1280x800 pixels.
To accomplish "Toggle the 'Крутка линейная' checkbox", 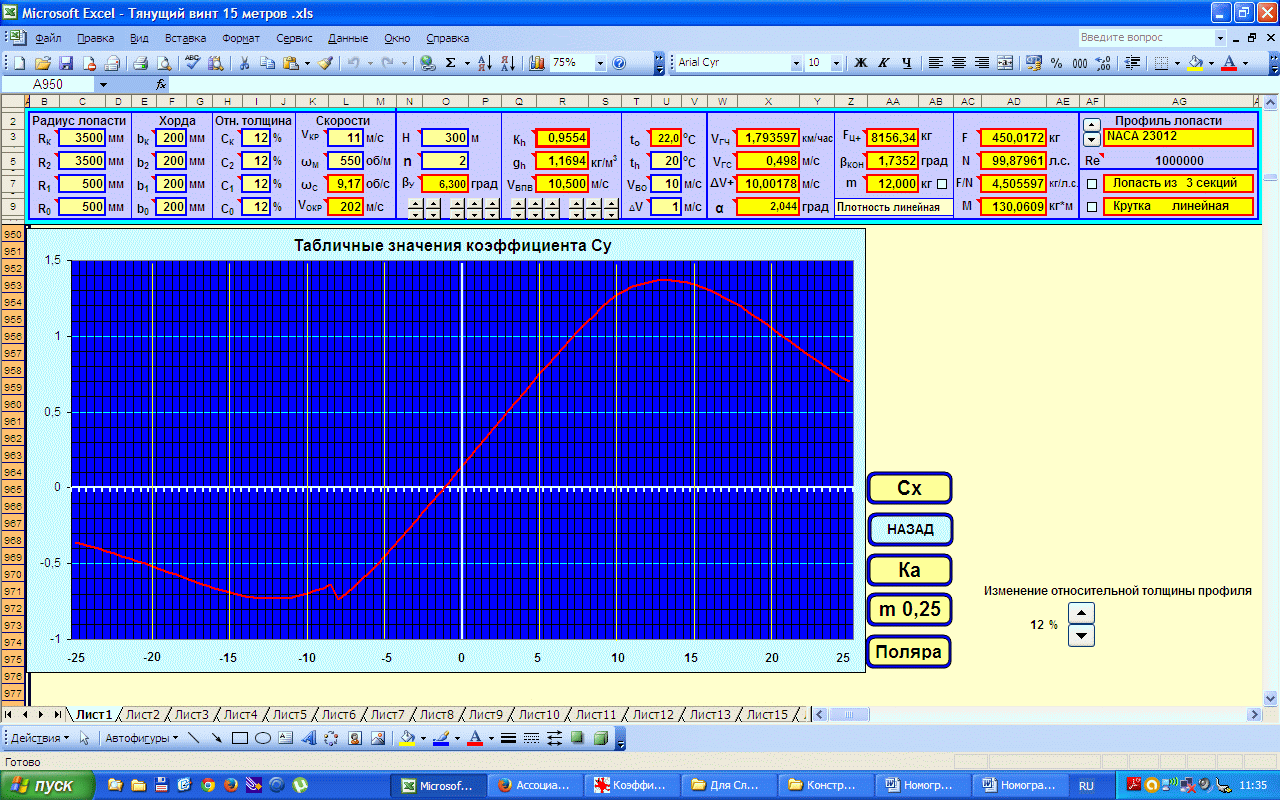I will (1092, 207).
